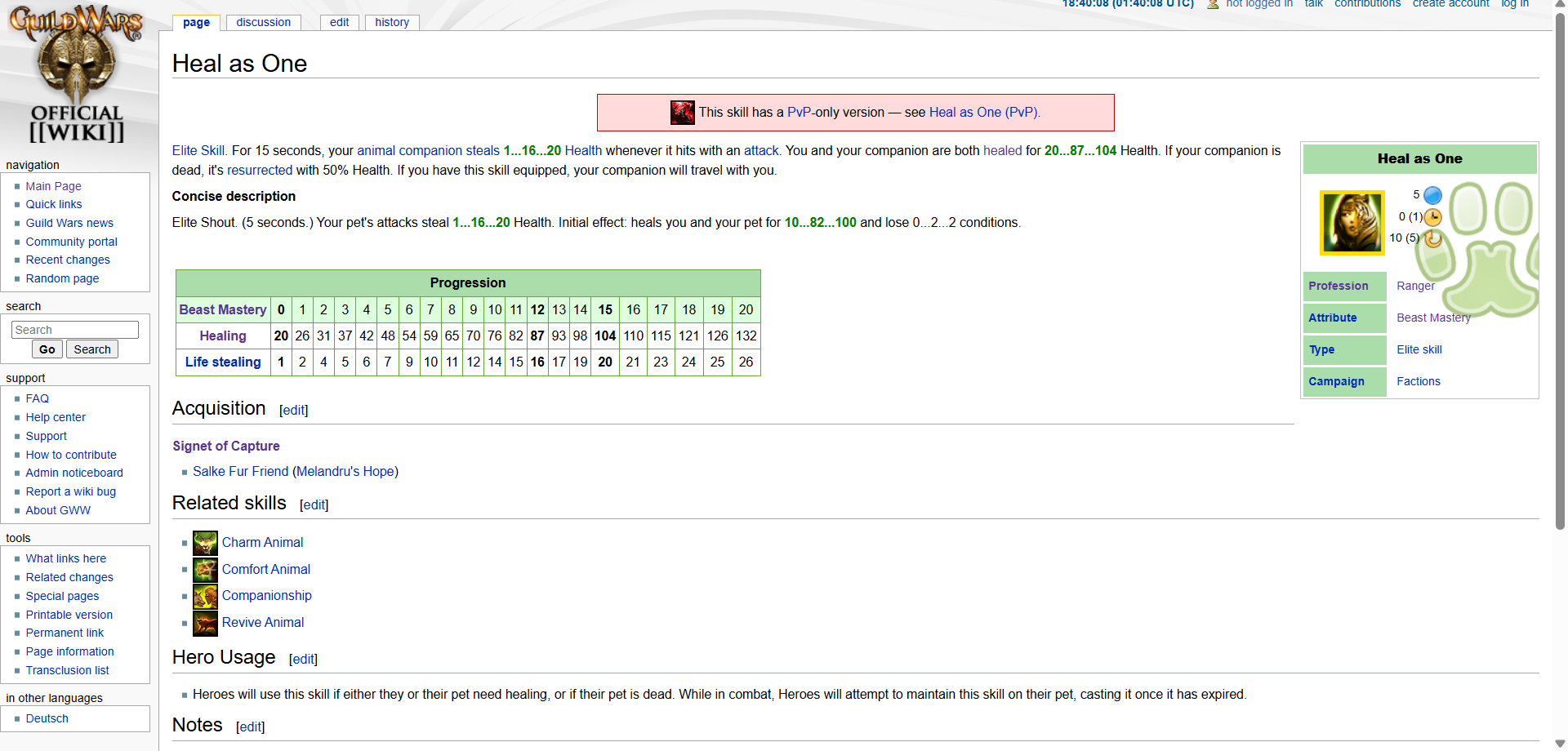Open Main Page from navigation

[53, 186]
